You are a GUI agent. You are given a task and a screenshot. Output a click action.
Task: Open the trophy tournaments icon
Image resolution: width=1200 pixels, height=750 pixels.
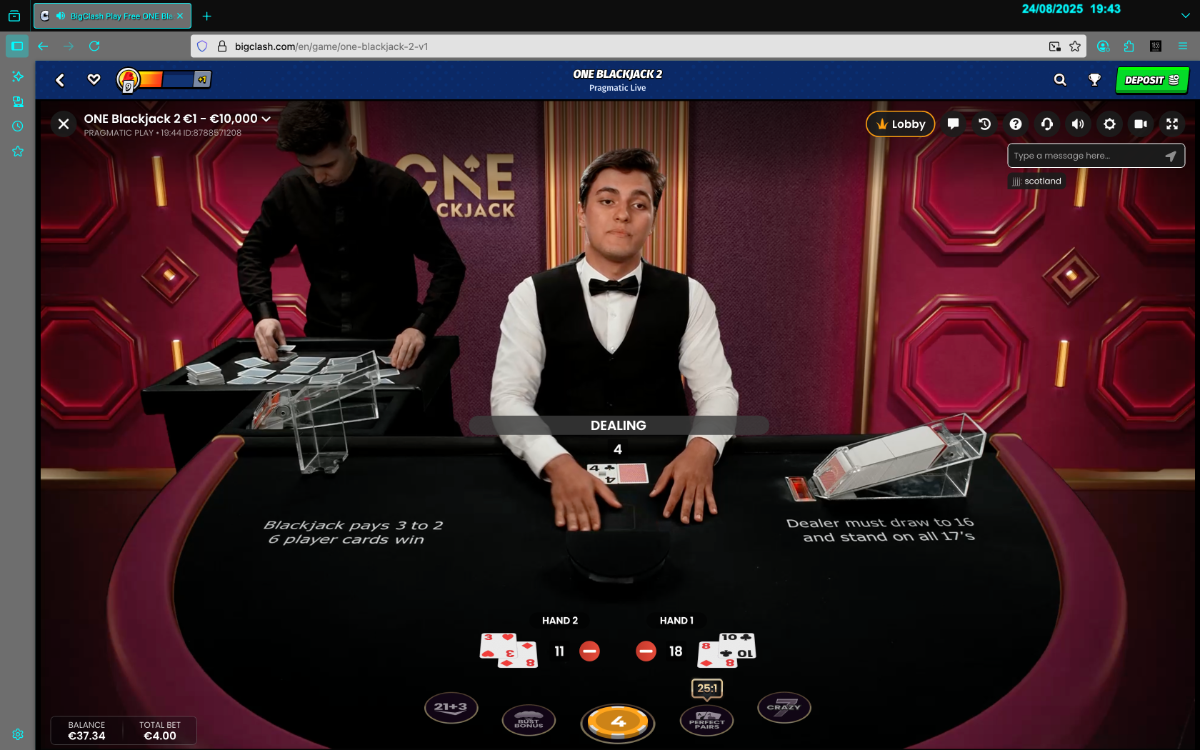[x=1095, y=80]
